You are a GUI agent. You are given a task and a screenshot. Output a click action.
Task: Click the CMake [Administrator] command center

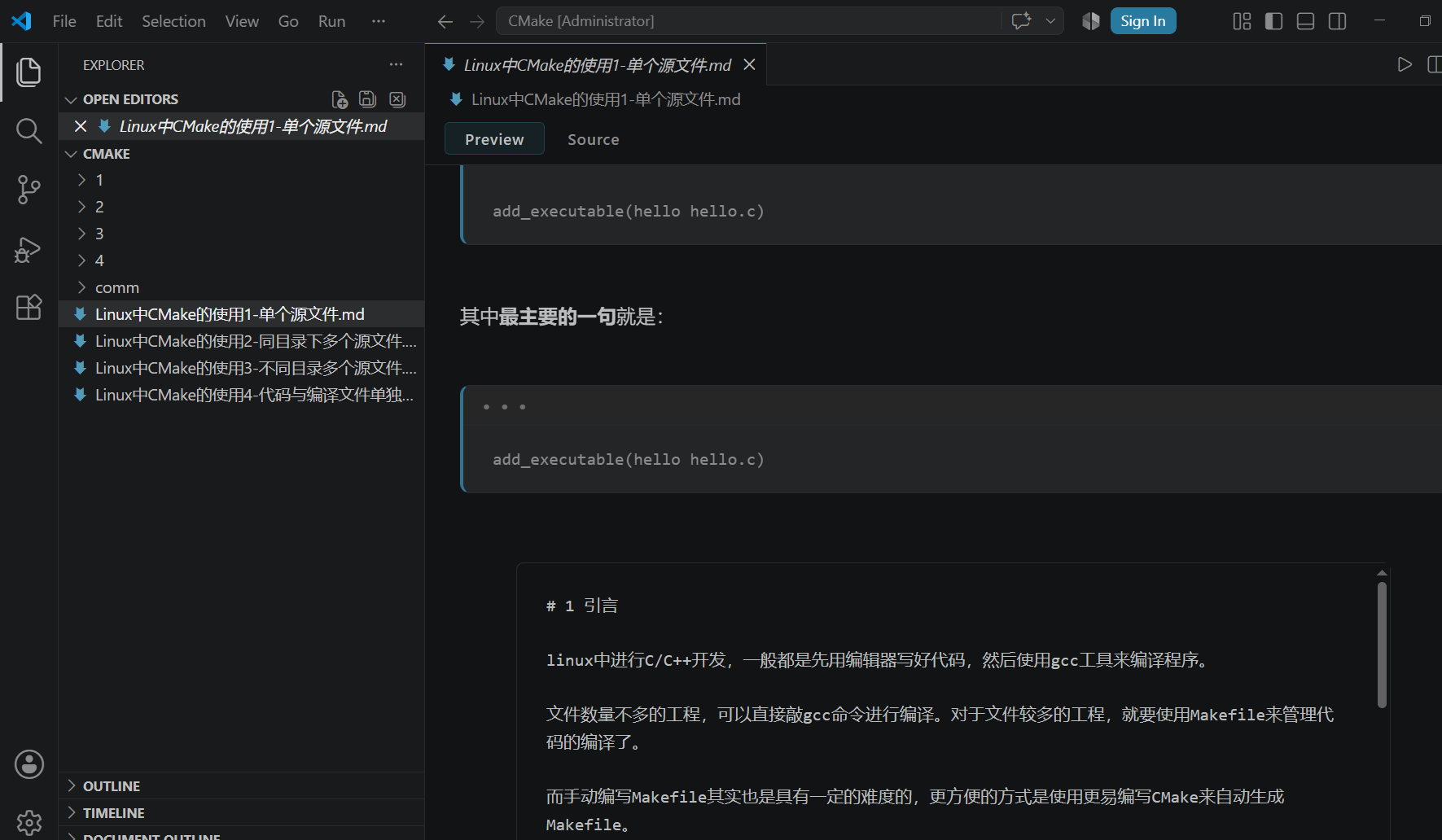pyautogui.click(x=749, y=21)
